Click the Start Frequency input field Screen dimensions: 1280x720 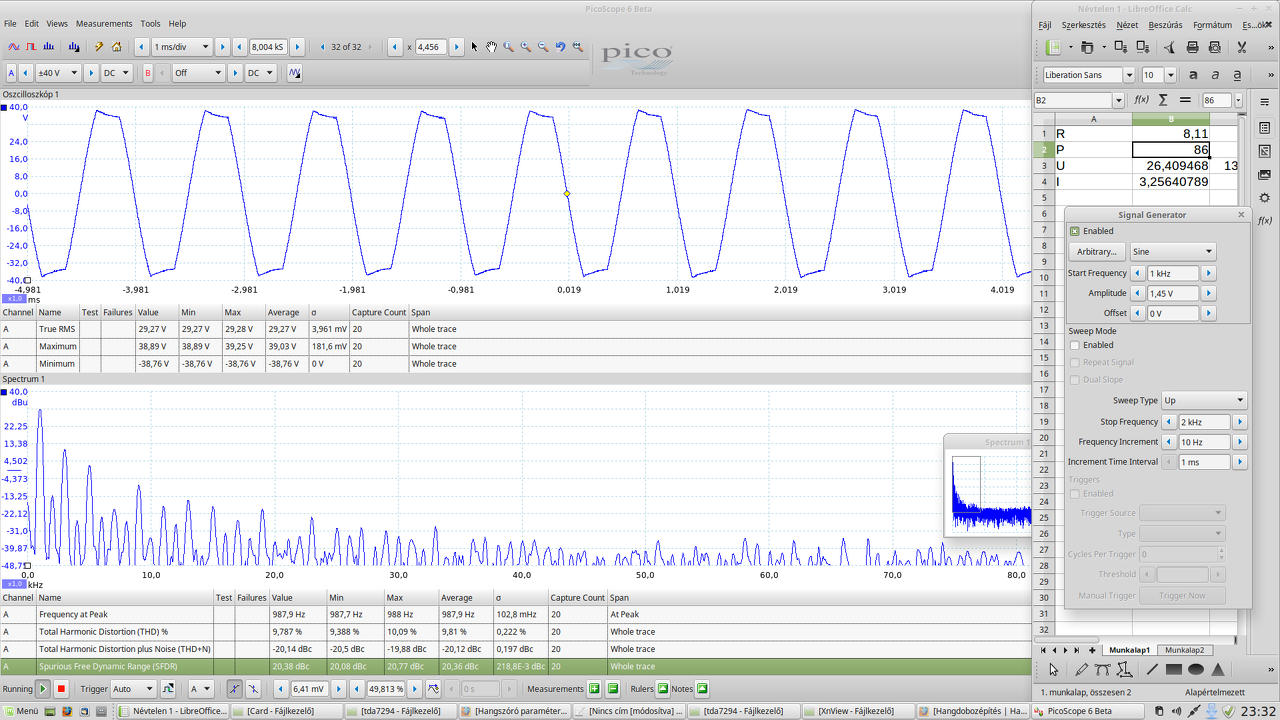[x=1172, y=273]
